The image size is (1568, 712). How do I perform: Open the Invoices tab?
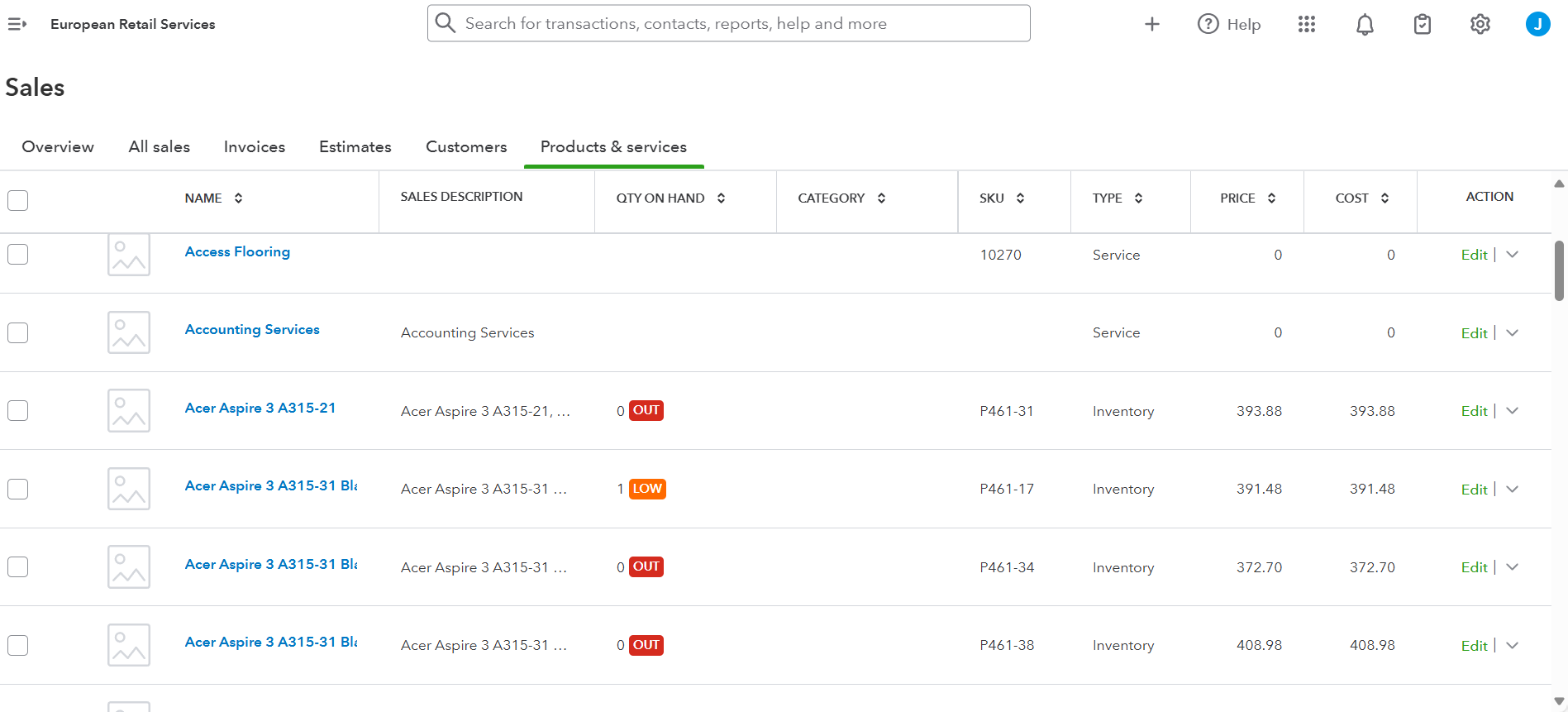click(255, 146)
